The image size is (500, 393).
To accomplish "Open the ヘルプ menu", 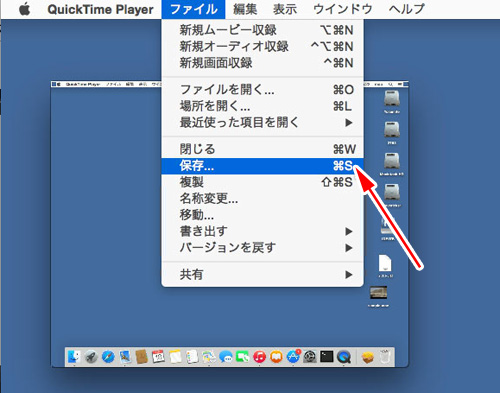I will (x=407, y=9).
